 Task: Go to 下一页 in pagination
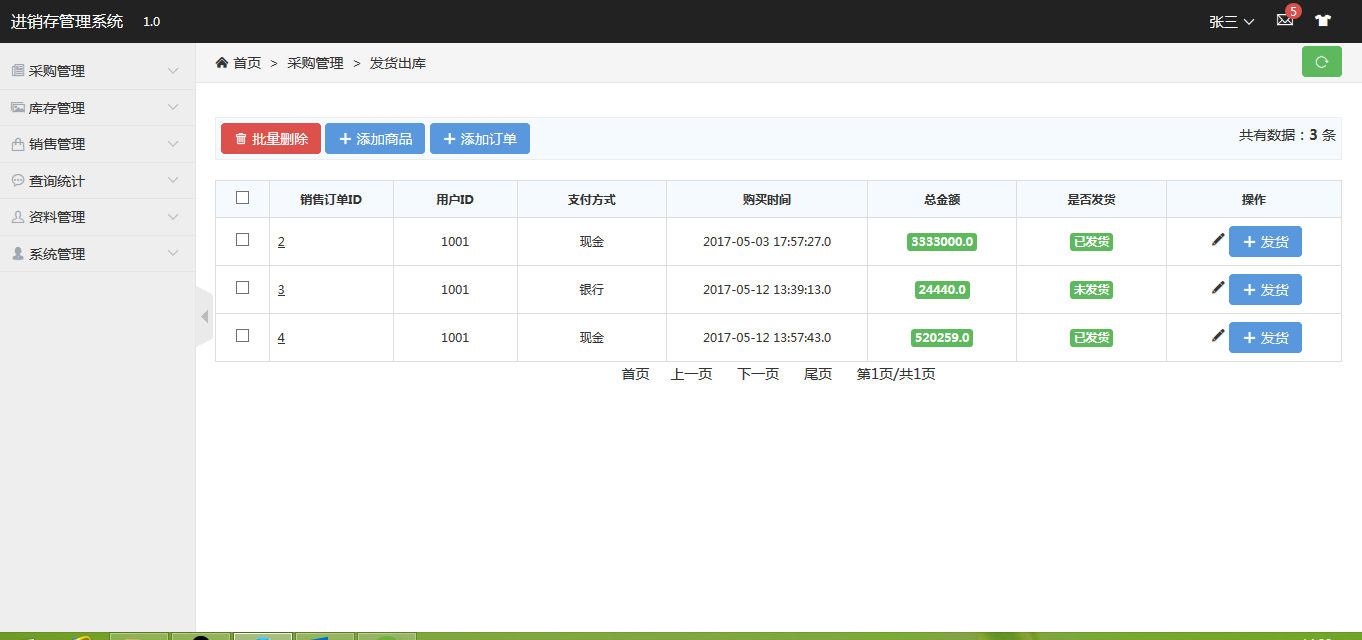coord(758,374)
